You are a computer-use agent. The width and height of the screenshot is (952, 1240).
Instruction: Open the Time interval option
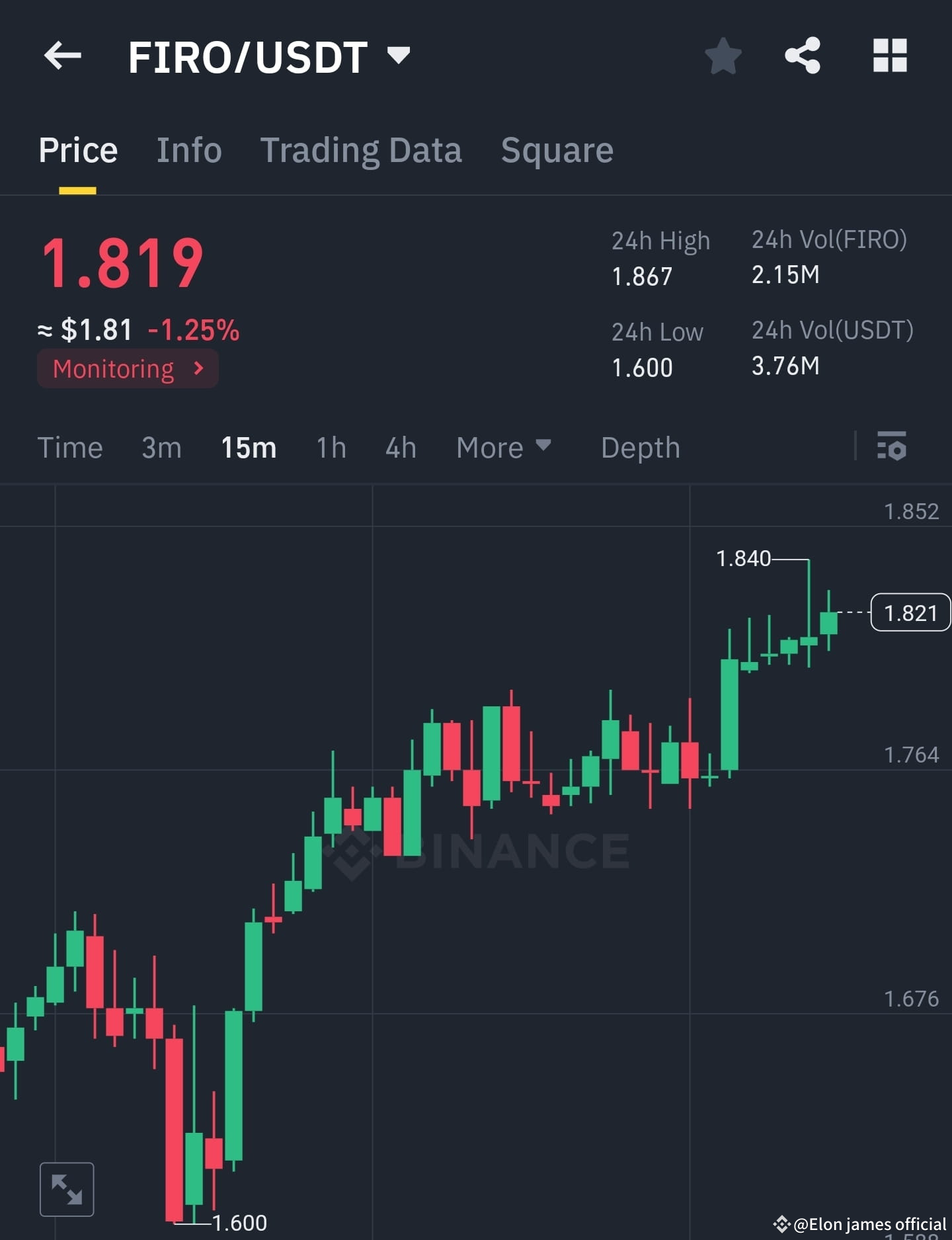[71, 448]
